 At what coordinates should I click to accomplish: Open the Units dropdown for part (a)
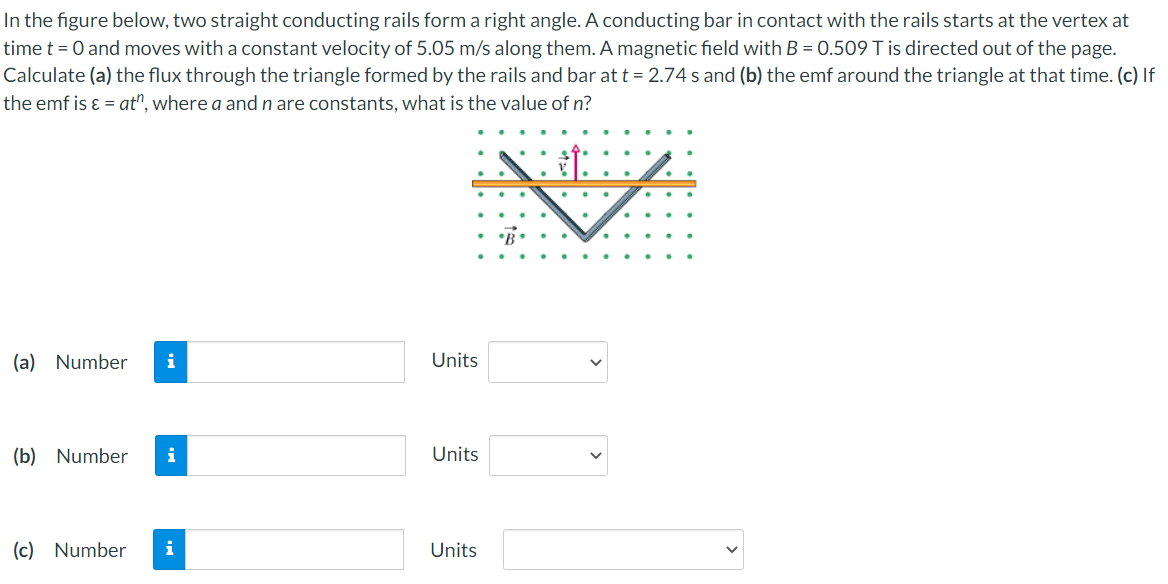(547, 362)
